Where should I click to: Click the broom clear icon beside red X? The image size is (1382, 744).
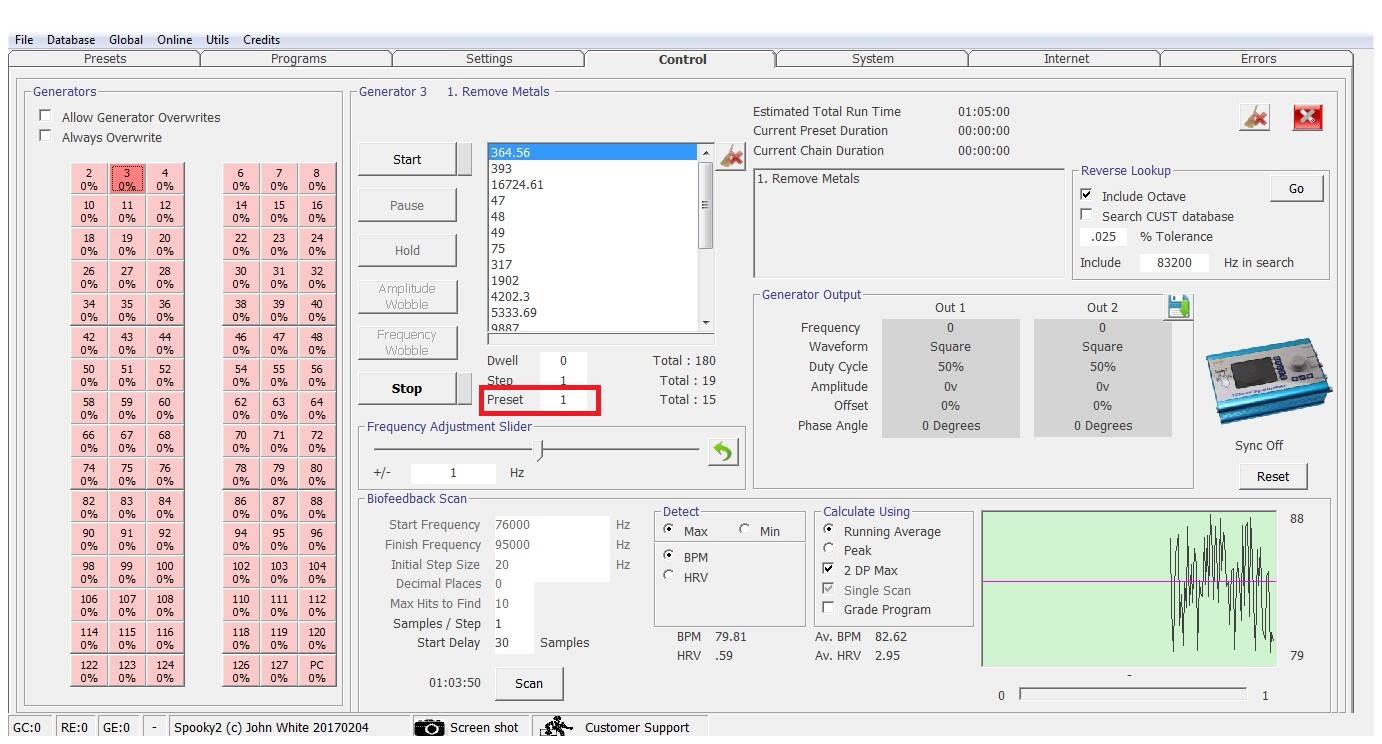(1255, 117)
